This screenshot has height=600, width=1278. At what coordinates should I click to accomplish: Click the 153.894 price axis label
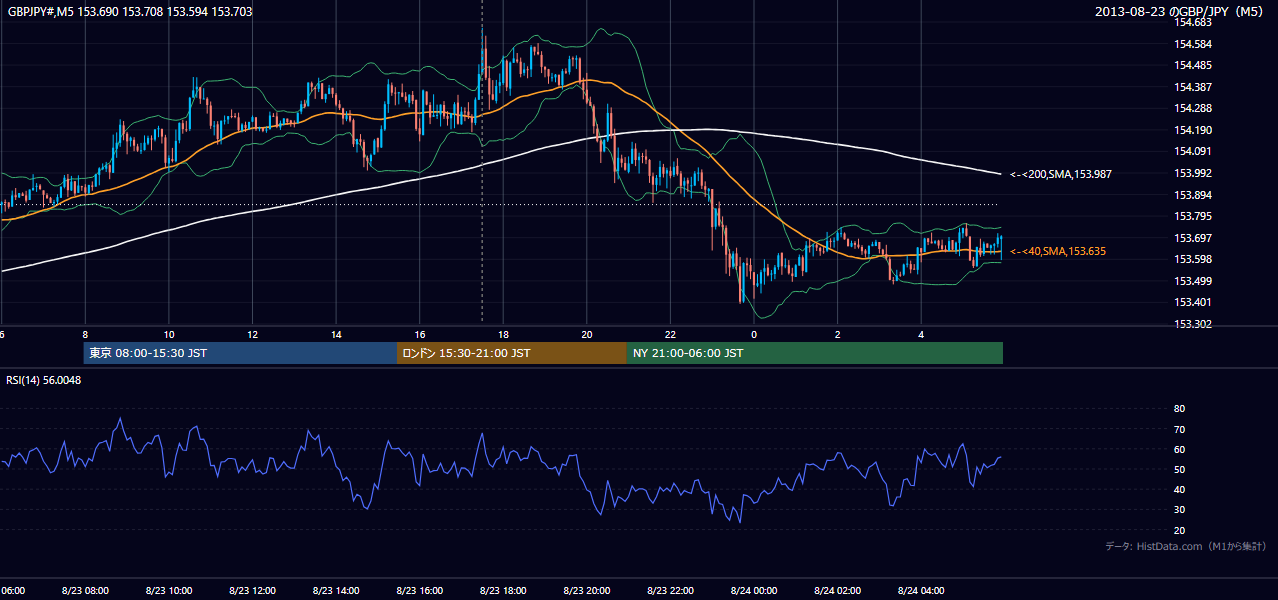click(x=1193, y=195)
